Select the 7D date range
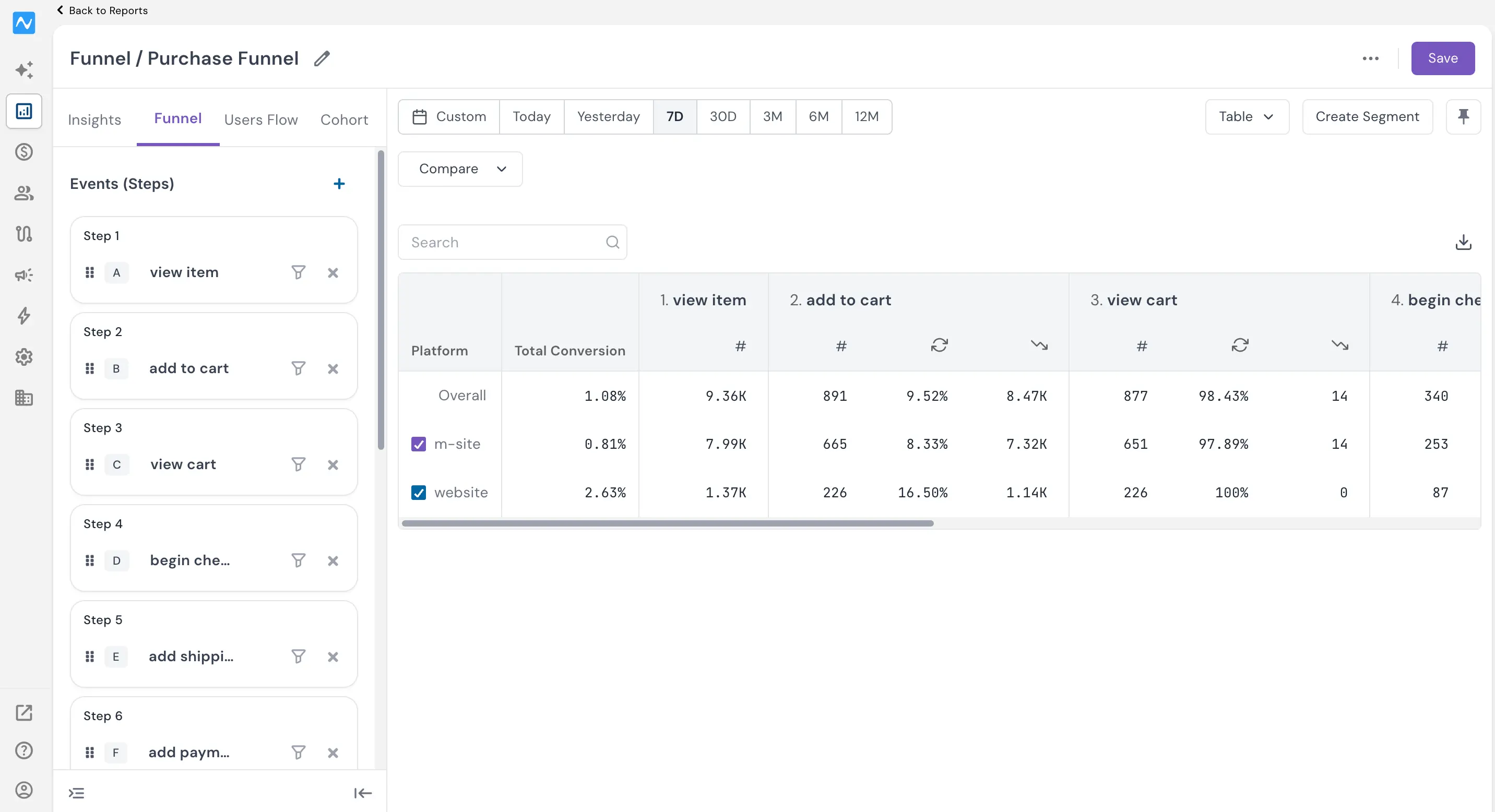 675,116
